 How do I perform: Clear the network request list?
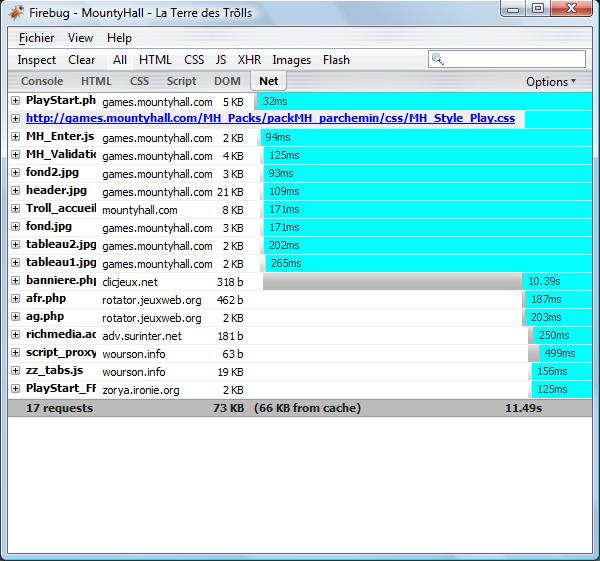click(x=82, y=60)
